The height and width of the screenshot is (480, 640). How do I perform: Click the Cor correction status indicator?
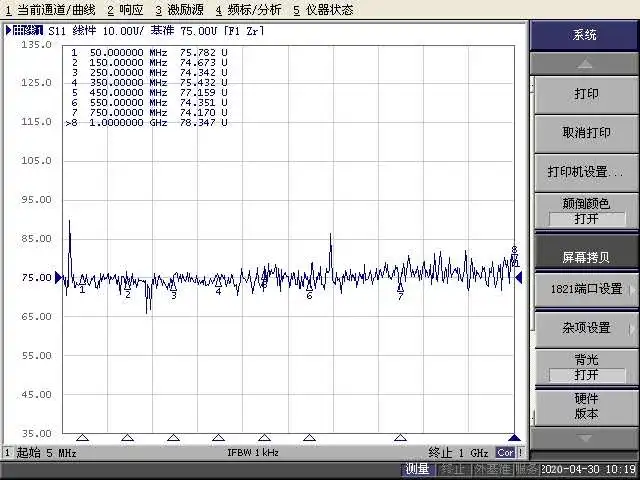pyautogui.click(x=505, y=453)
